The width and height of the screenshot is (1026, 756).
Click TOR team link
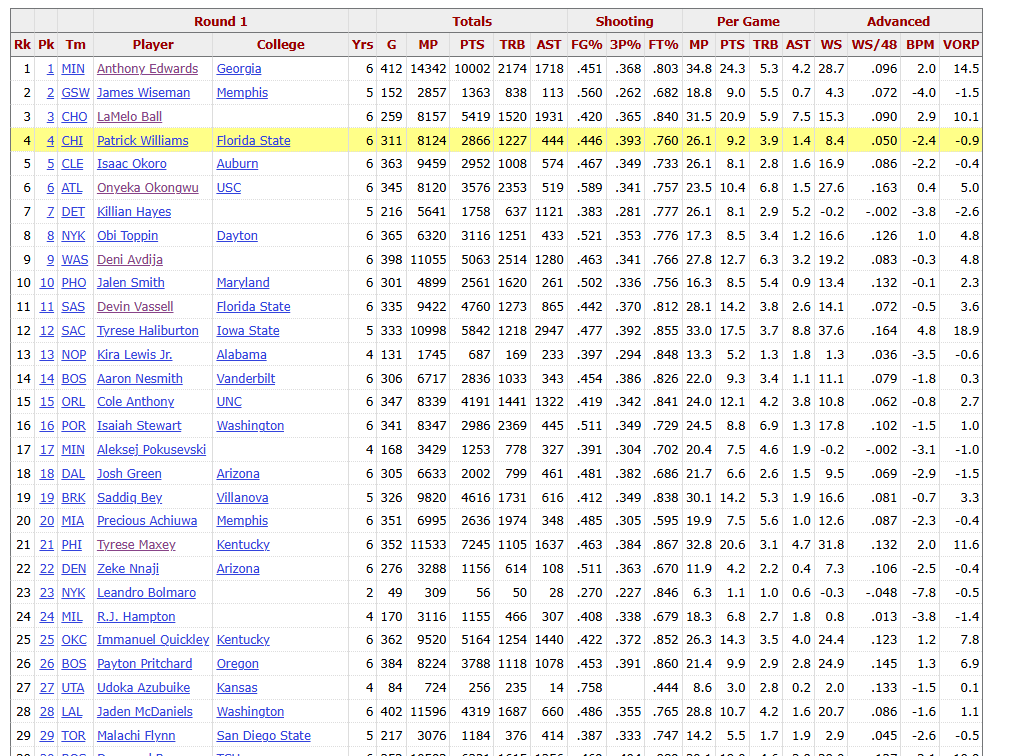point(73,736)
